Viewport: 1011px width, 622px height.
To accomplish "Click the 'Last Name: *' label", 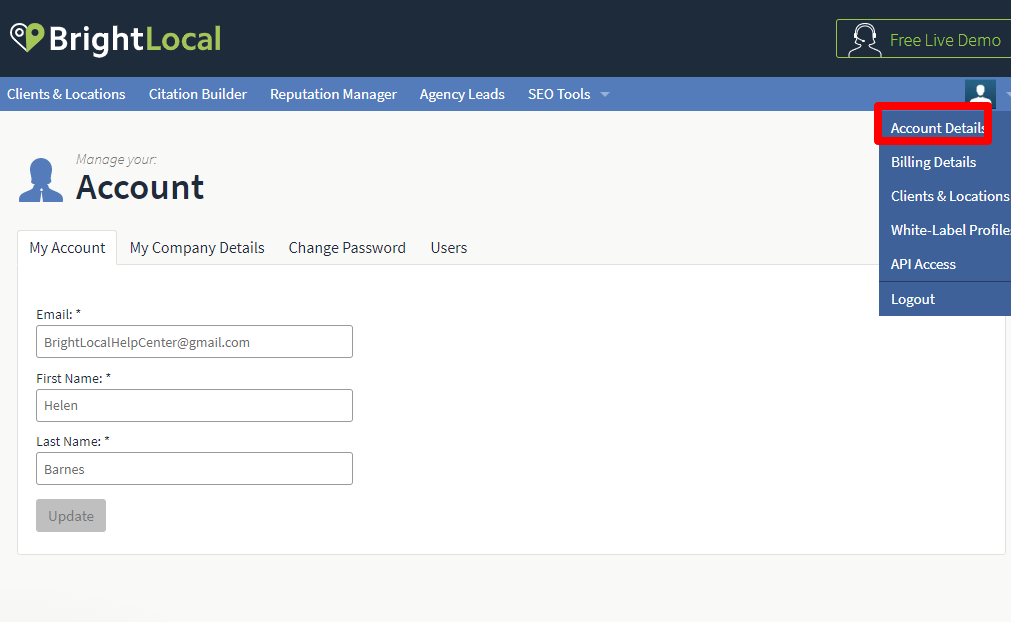I will pos(73,442).
